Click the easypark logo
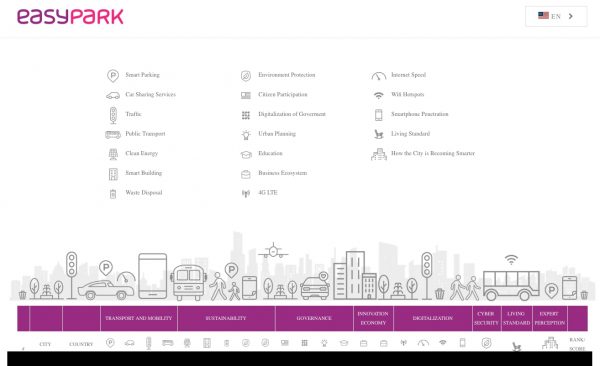The height and width of the screenshot is (366, 600). [70, 16]
